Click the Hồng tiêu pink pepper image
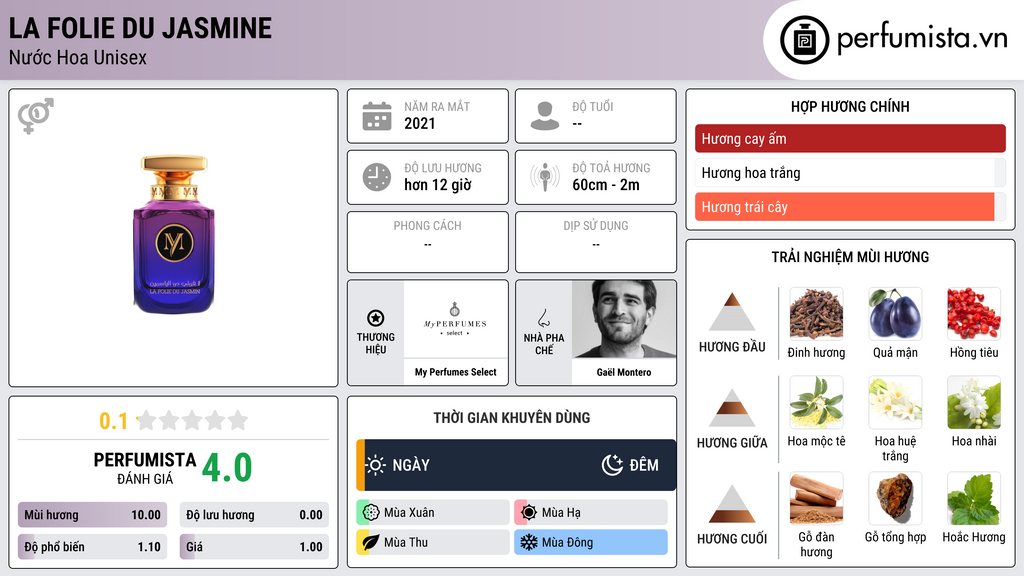 (x=974, y=314)
